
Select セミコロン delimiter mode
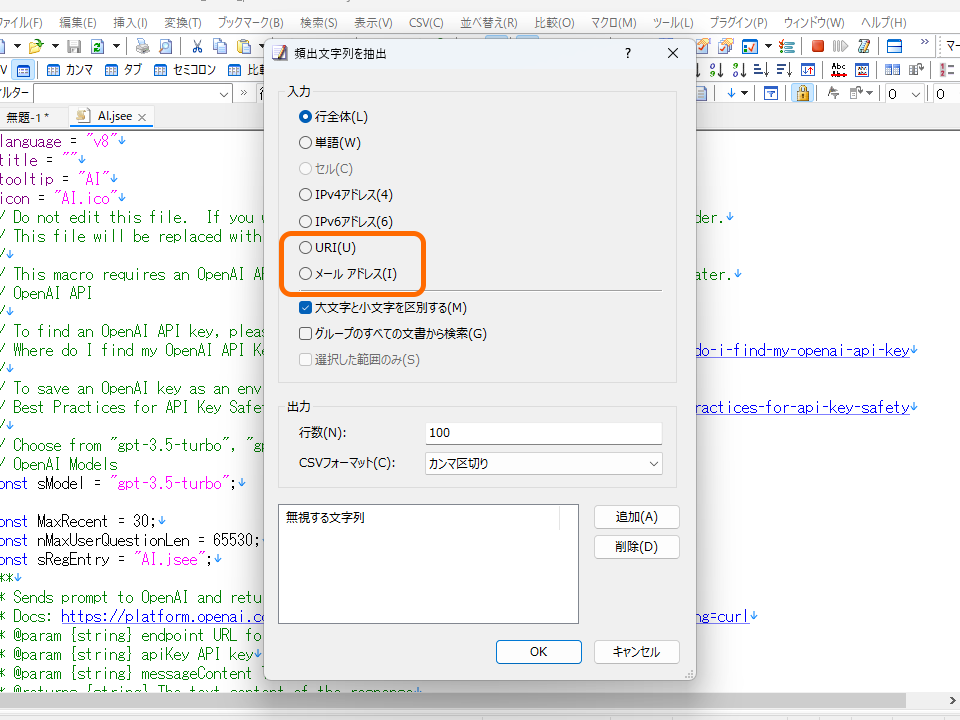[x=185, y=70]
